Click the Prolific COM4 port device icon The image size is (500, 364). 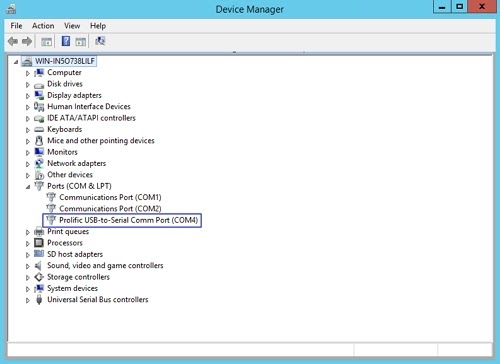click(x=51, y=220)
